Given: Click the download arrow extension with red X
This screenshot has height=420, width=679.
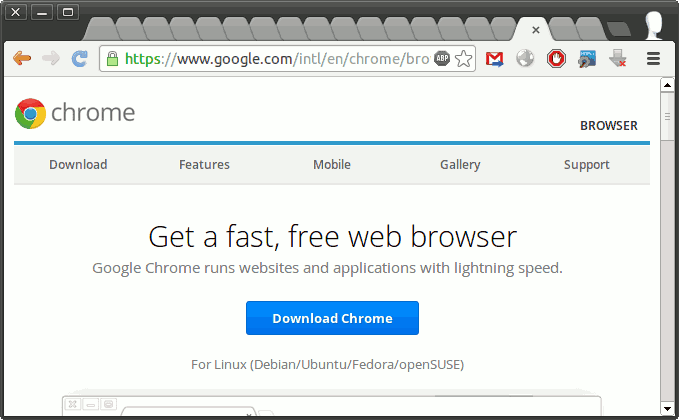Looking at the screenshot, I should pos(618,59).
